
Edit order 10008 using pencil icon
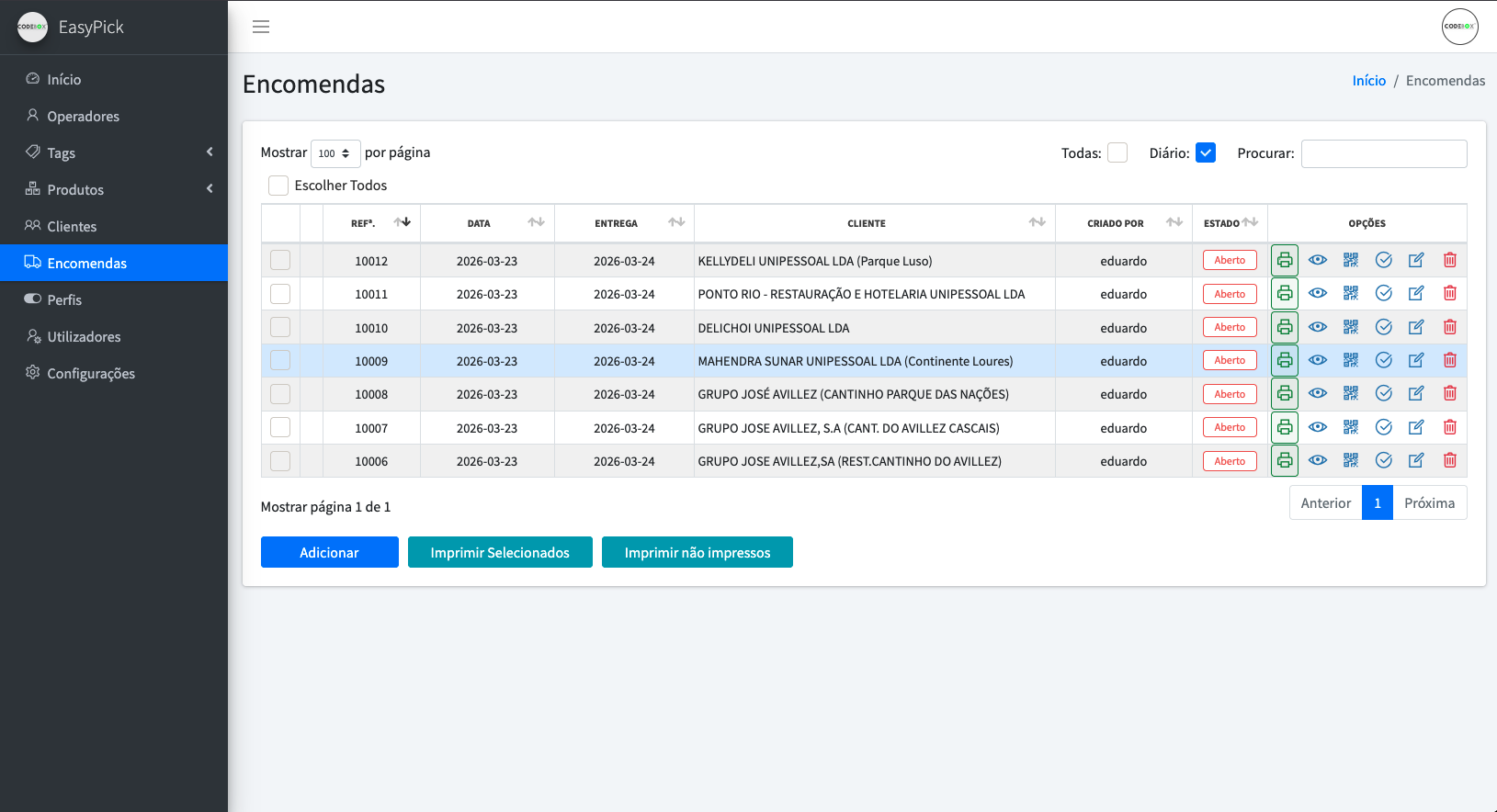point(1416,394)
